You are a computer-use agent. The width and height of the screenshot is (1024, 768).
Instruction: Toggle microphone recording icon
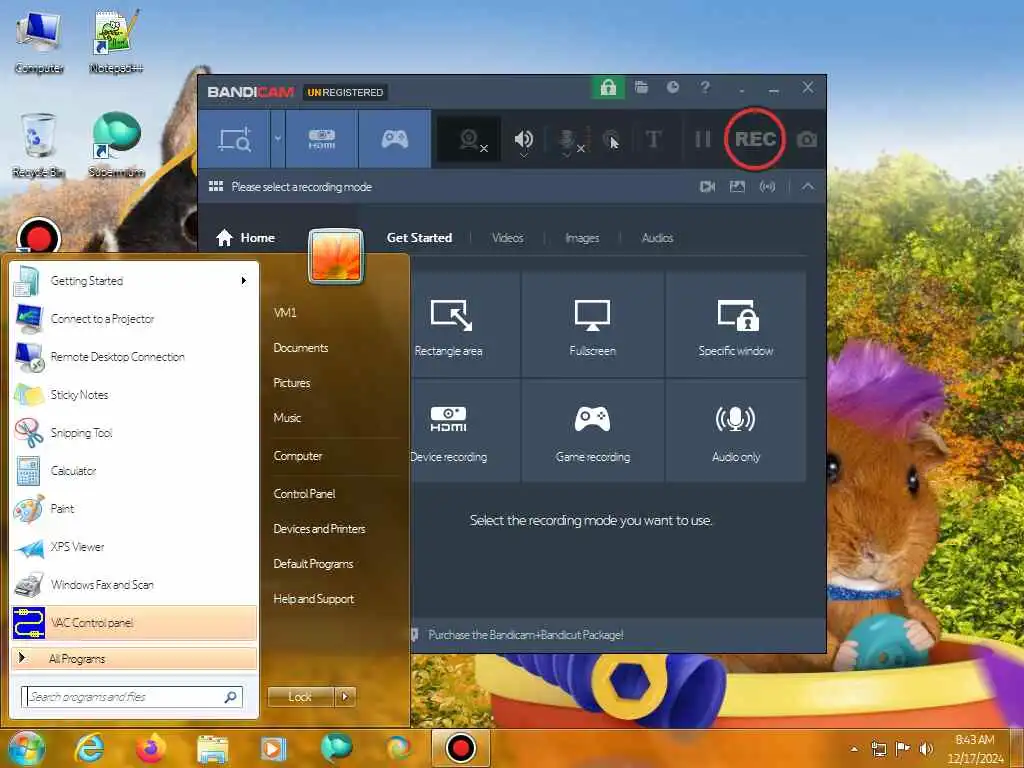click(567, 140)
